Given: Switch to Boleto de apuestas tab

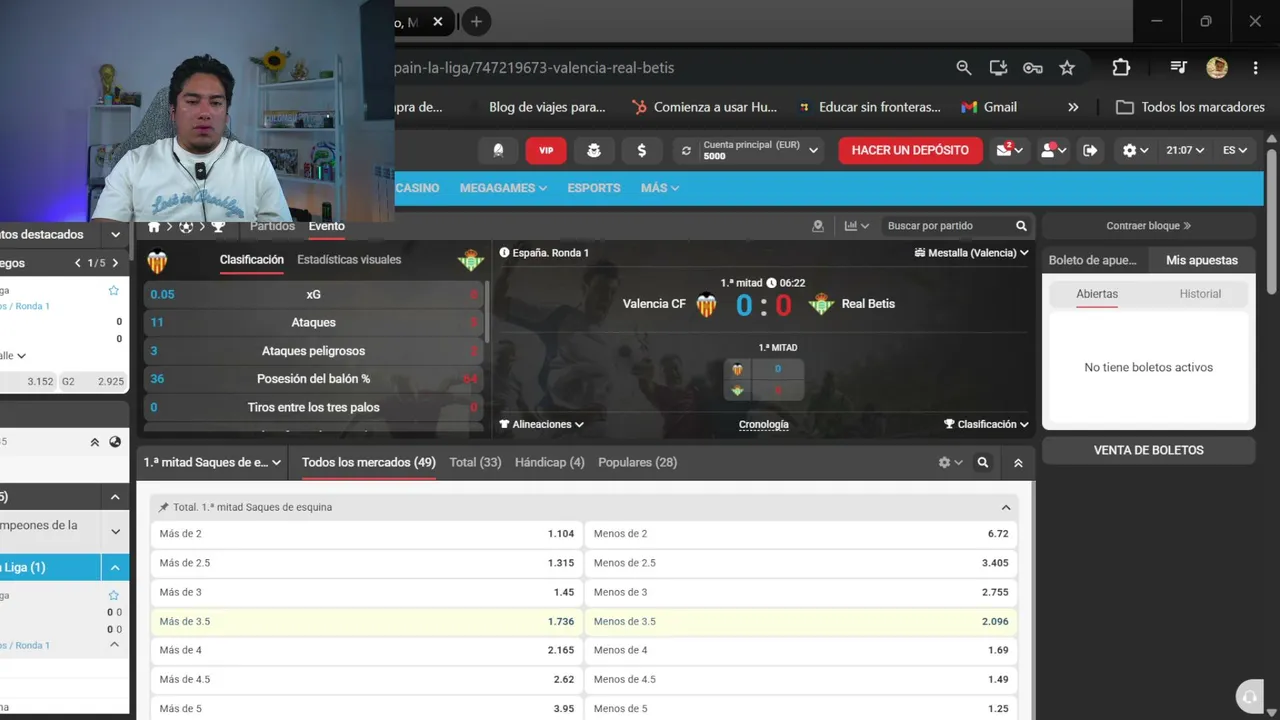Looking at the screenshot, I should tap(1093, 260).
